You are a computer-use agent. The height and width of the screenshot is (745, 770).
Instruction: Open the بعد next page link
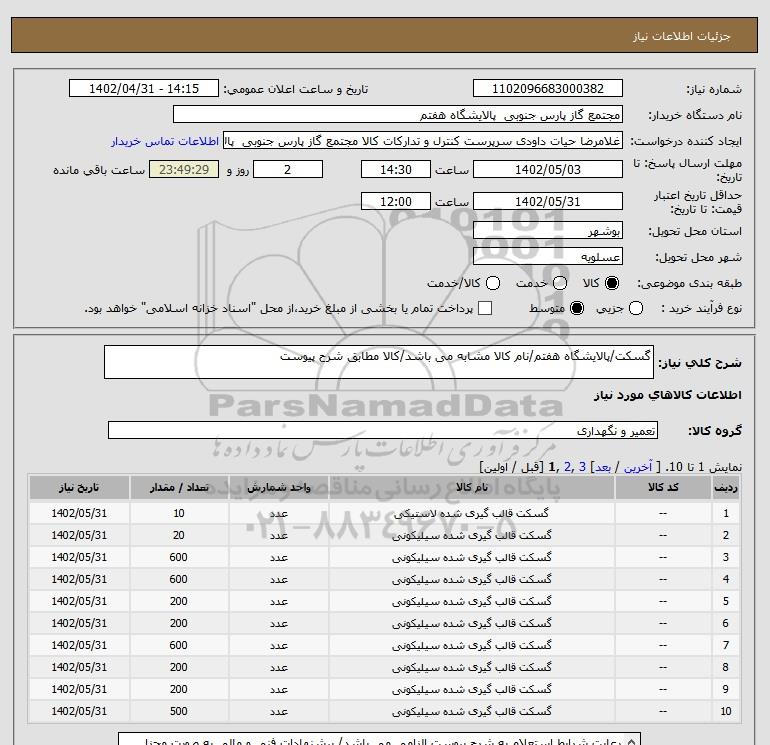[x=603, y=467]
